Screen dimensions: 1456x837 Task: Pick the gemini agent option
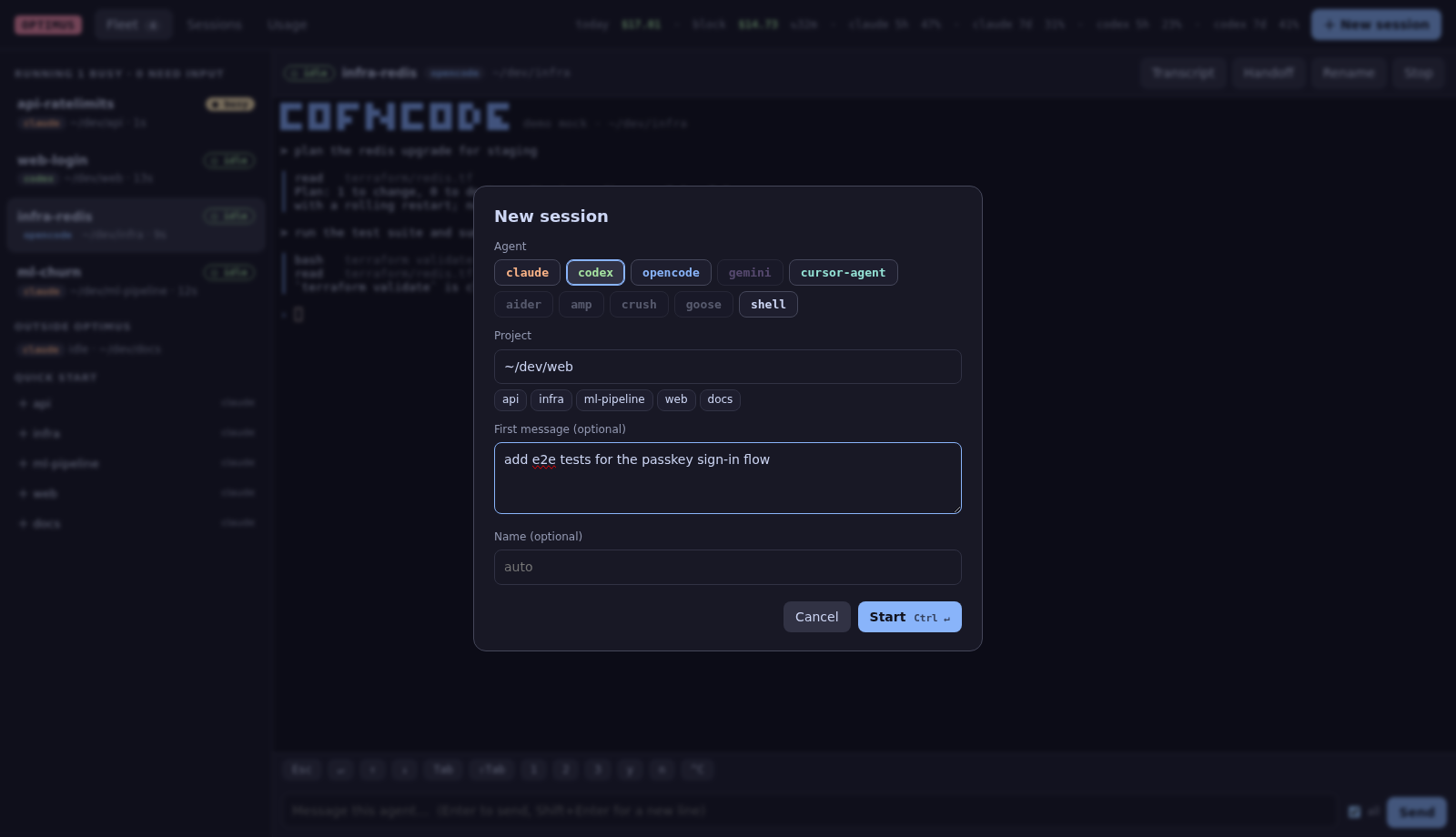tap(750, 273)
